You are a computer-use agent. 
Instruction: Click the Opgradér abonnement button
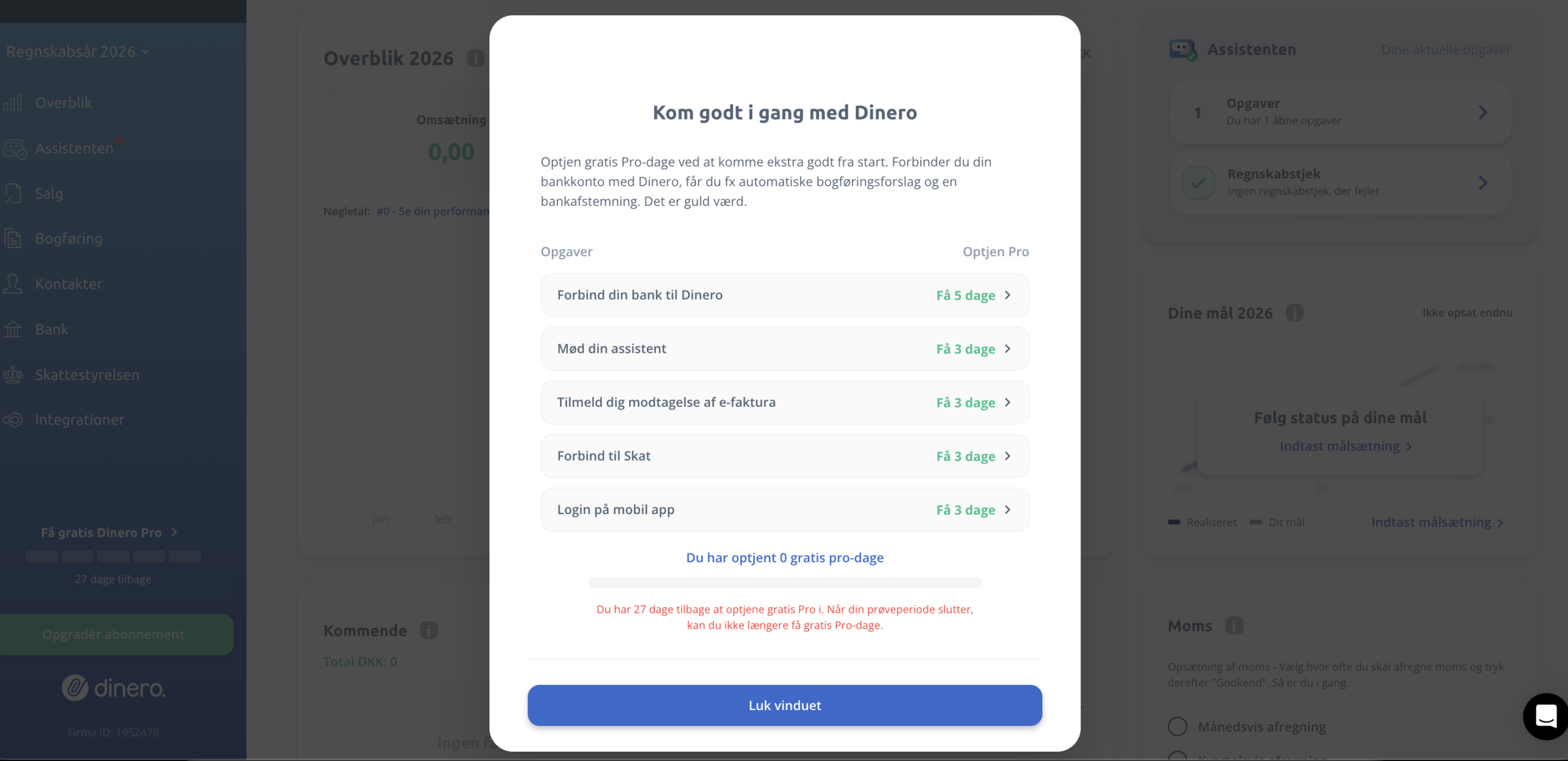[113, 635]
